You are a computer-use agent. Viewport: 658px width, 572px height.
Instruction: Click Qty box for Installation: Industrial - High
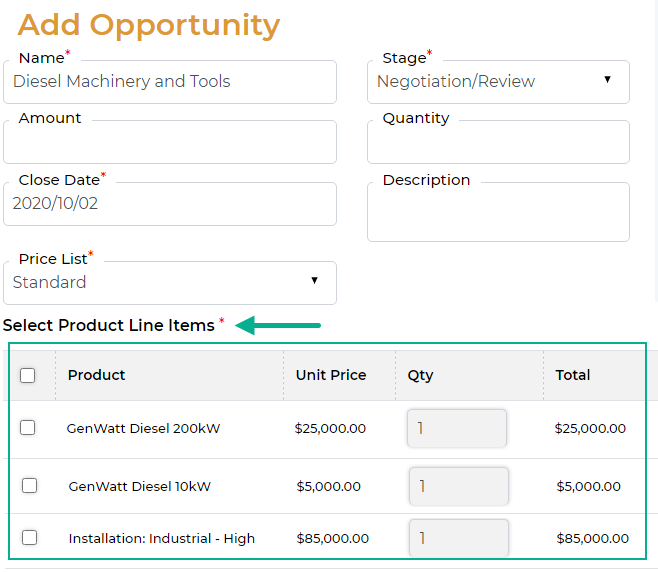click(x=458, y=538)
